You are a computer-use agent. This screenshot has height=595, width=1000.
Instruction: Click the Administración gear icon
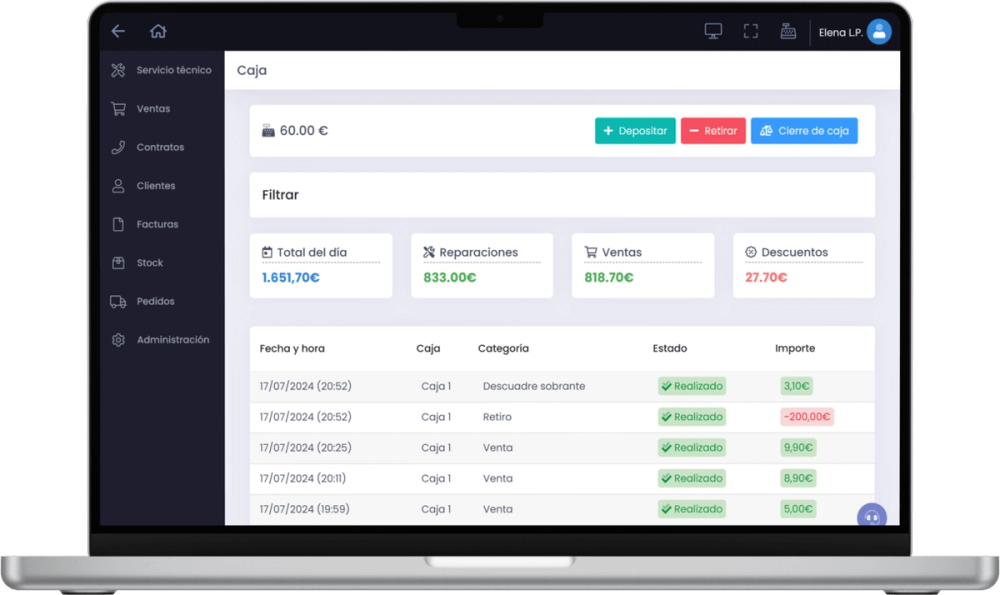click(x=118, y=340)
